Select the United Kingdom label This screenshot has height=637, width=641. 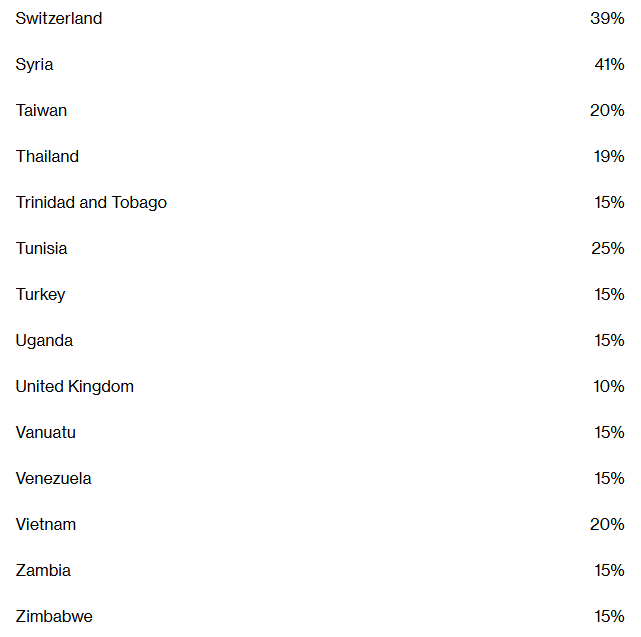click(75, 387)
